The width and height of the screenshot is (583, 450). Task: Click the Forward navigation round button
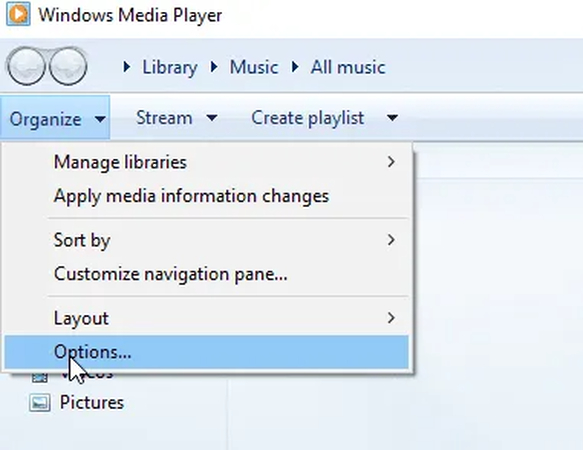click(x=68, y=66)
